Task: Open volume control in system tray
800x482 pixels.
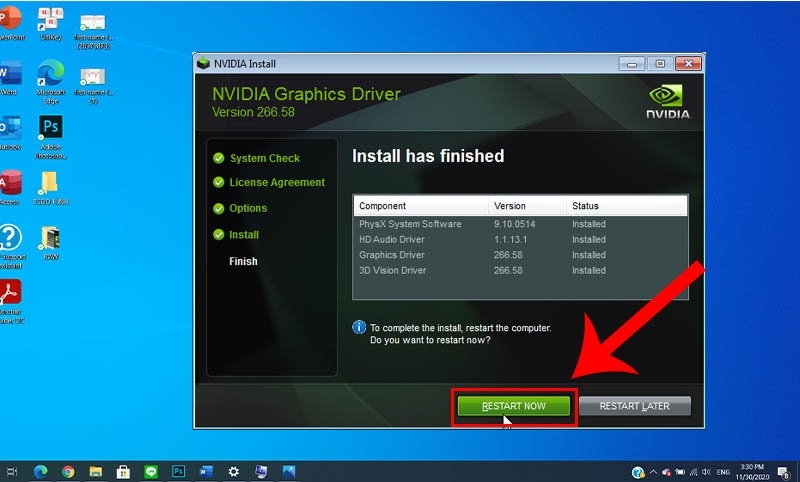Action: 707,472
